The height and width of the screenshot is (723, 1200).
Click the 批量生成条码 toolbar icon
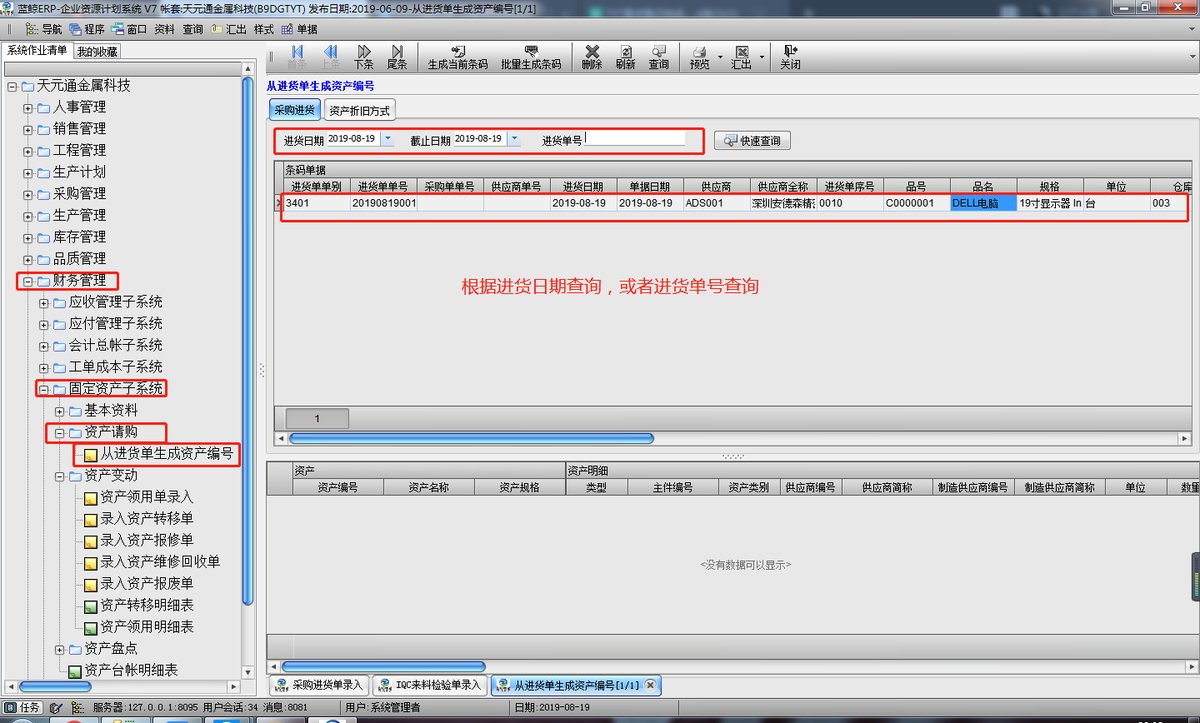pos(531,57)
